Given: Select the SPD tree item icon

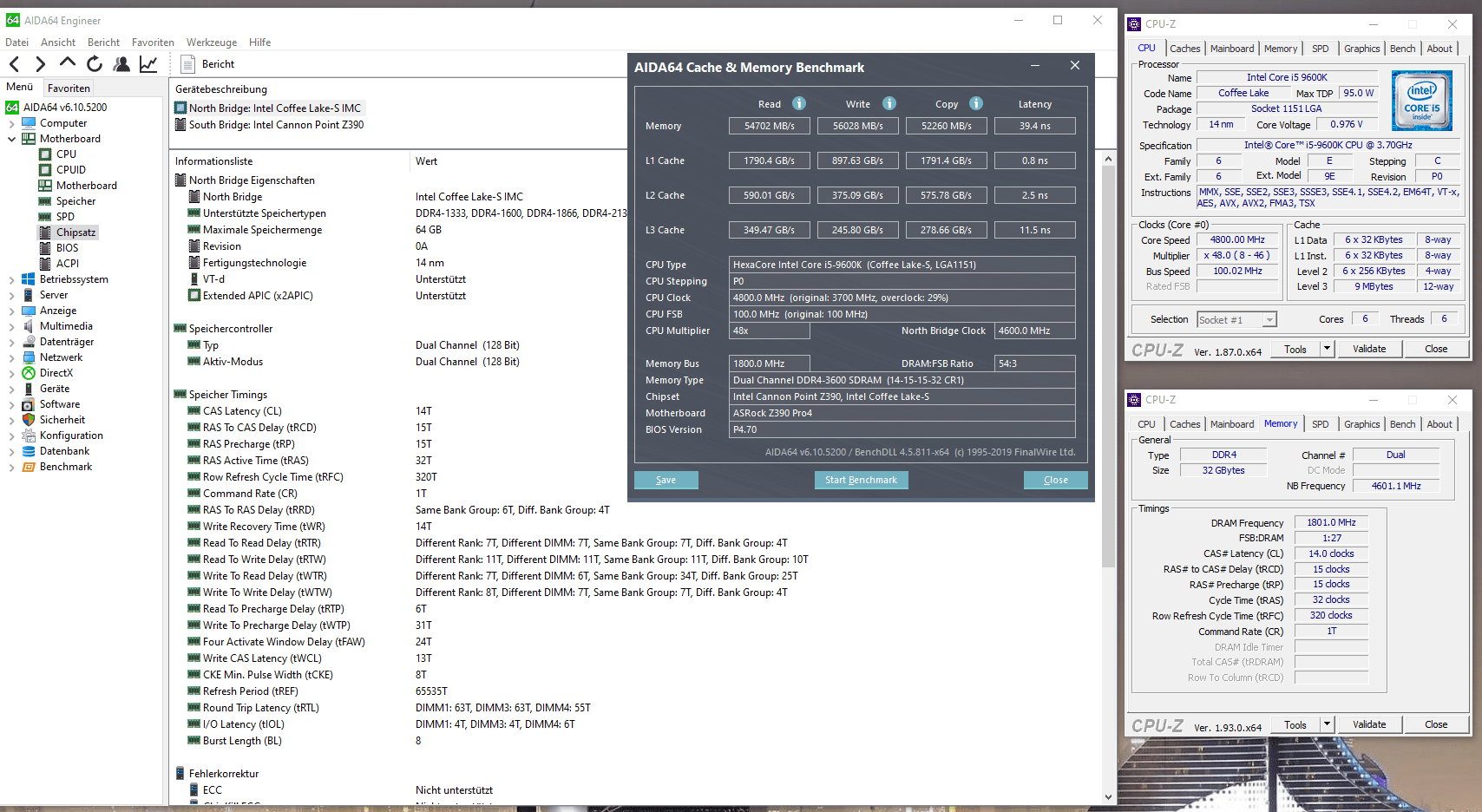Looking at the screenshot, I should point(45,217).
